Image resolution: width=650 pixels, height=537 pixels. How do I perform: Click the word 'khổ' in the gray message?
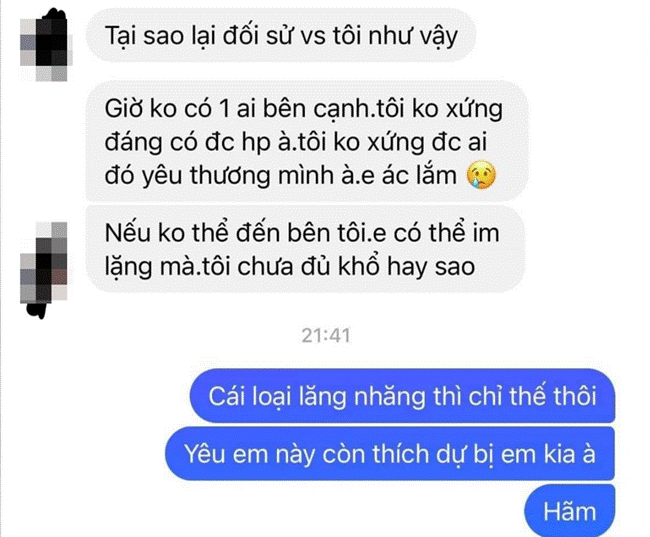click(x=359, y=265)
